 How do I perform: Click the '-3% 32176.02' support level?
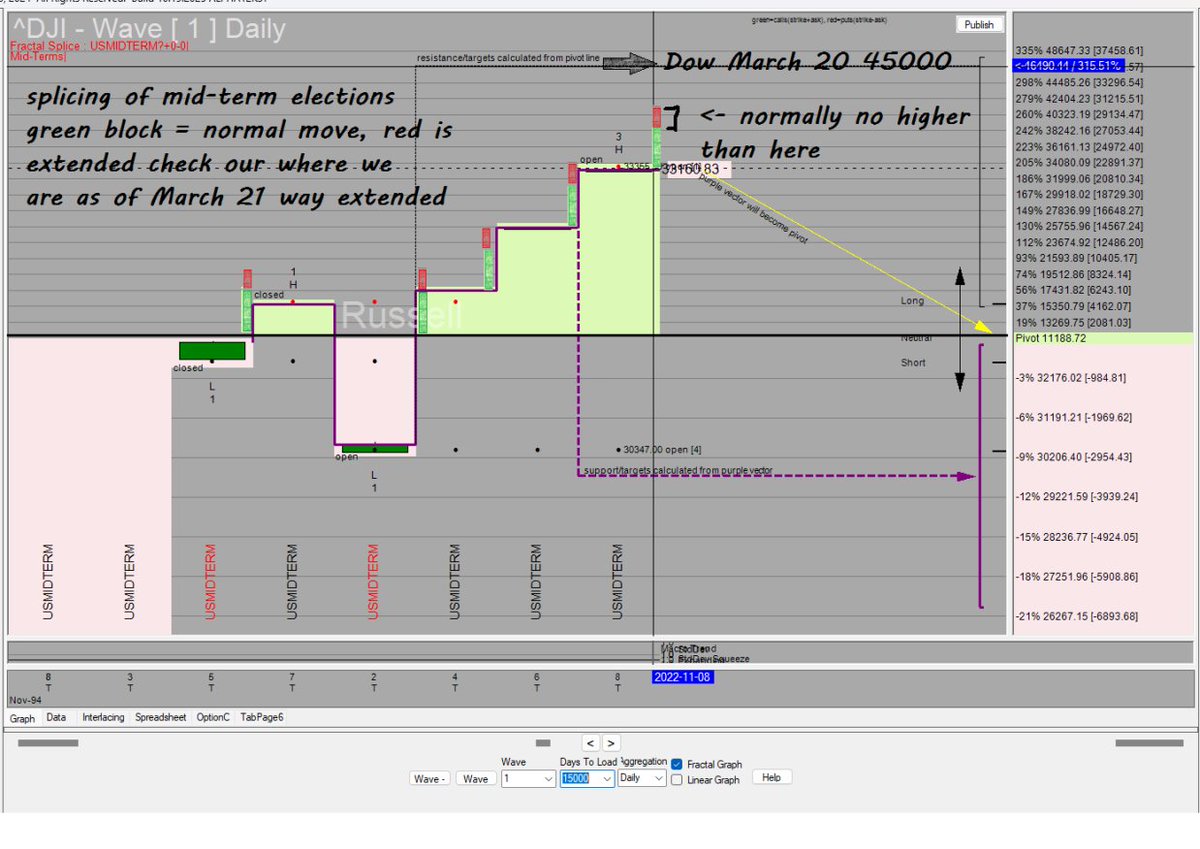click(1071, 378)
